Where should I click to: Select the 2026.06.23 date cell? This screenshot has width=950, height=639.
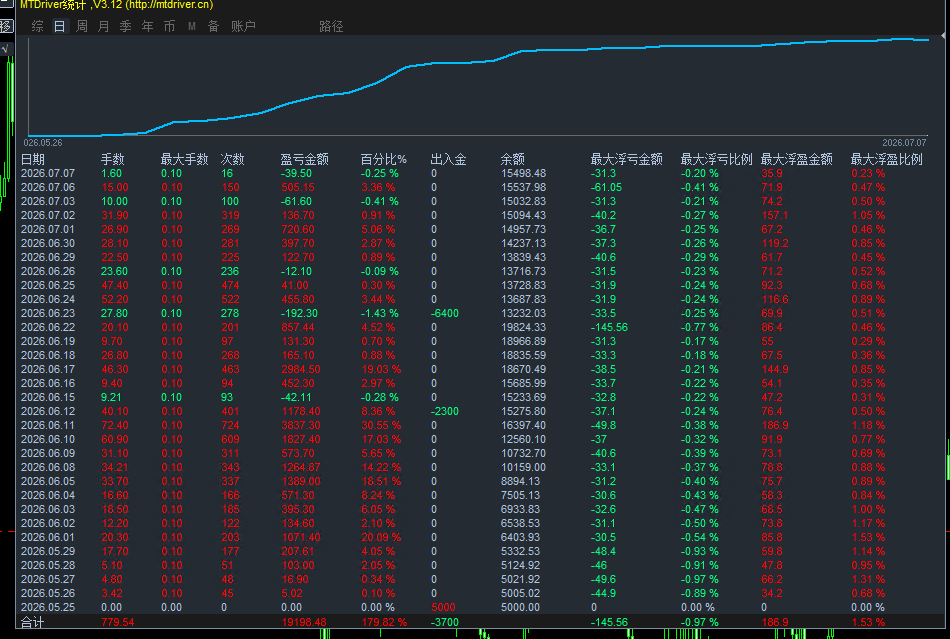[x=48, y=313]
